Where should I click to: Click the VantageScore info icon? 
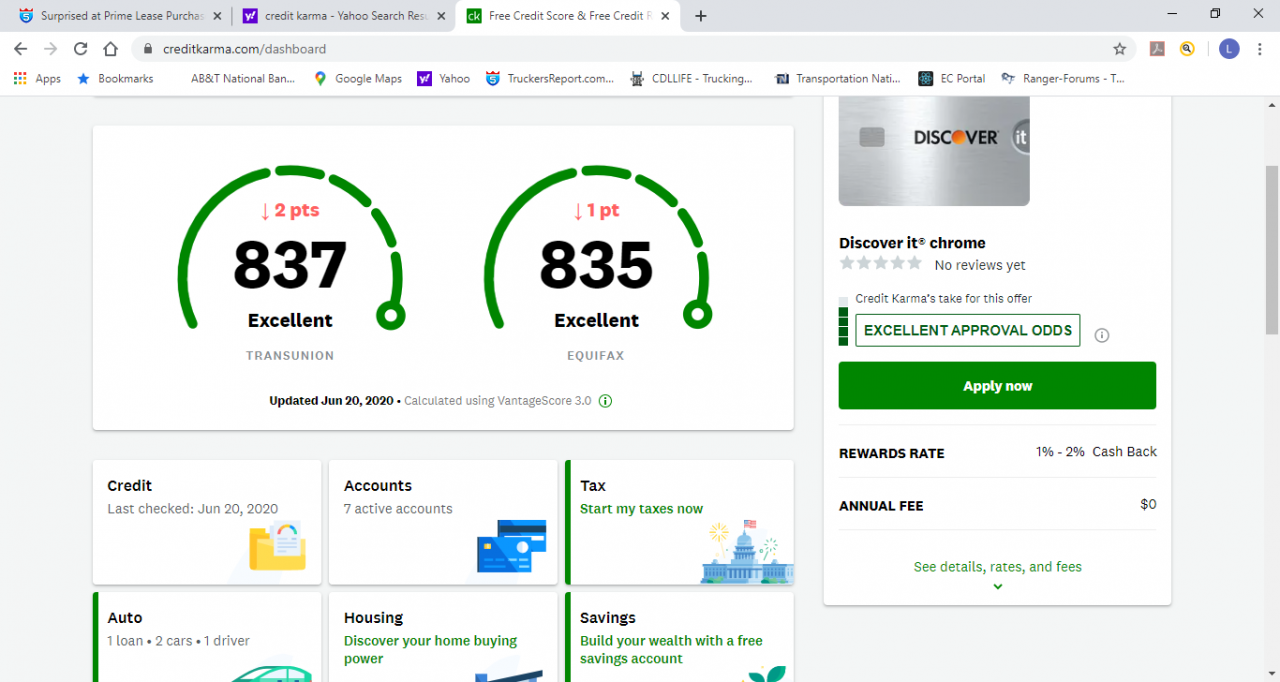point(605,401)
